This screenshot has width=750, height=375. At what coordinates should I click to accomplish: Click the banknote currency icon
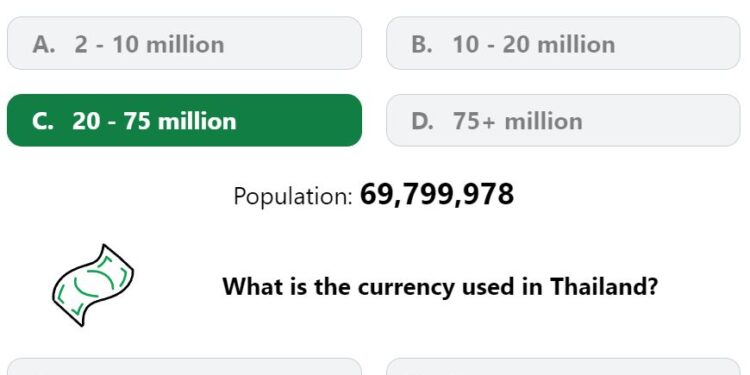[93, 286]
